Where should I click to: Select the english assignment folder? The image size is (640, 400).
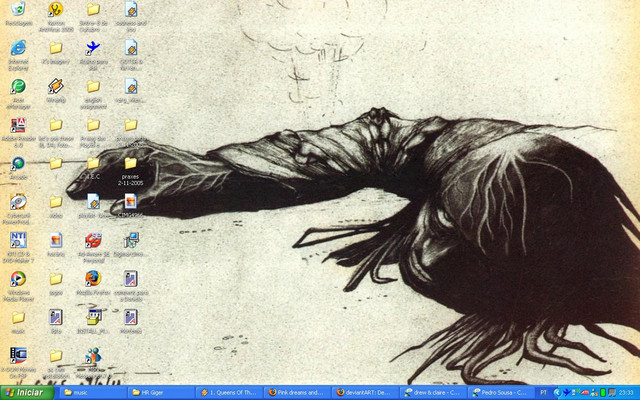point(93,87)
